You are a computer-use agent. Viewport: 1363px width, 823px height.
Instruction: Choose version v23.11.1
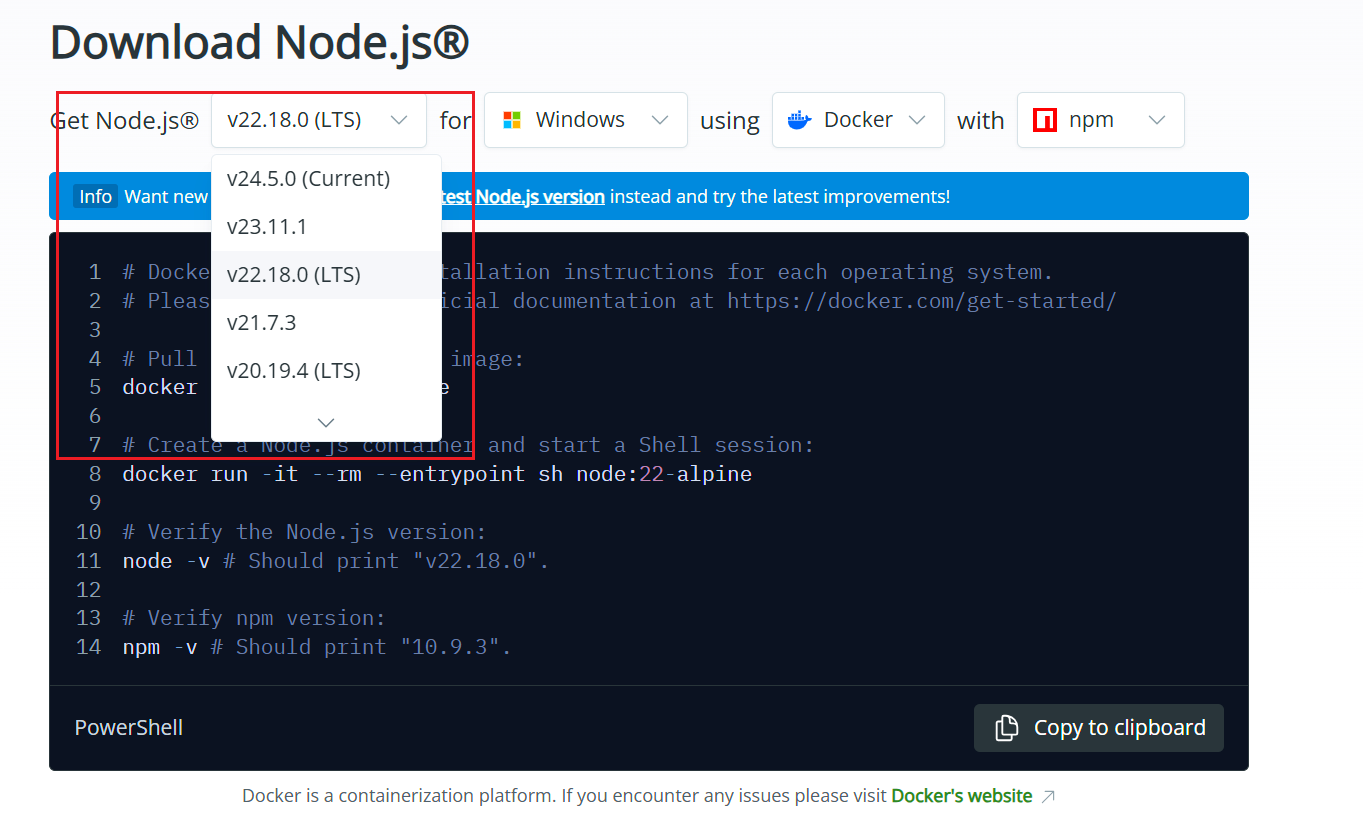tap(326, 227)
